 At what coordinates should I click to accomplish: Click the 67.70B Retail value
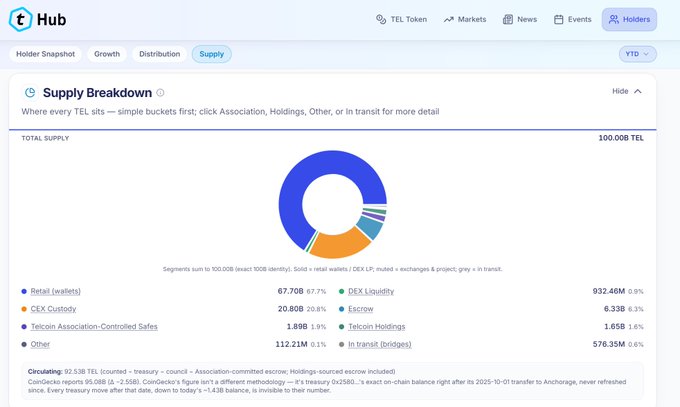coord(291,291)
